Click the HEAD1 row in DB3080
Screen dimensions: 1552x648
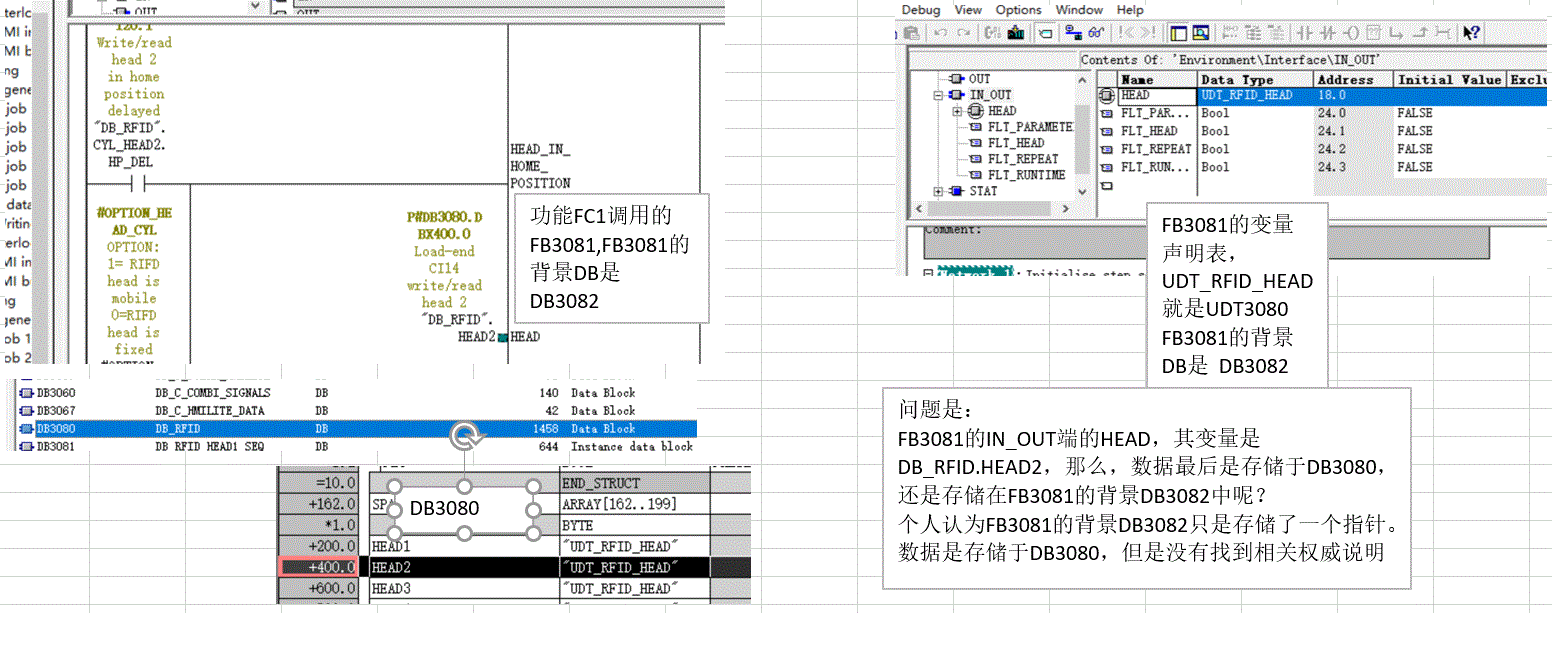point(513,547)
